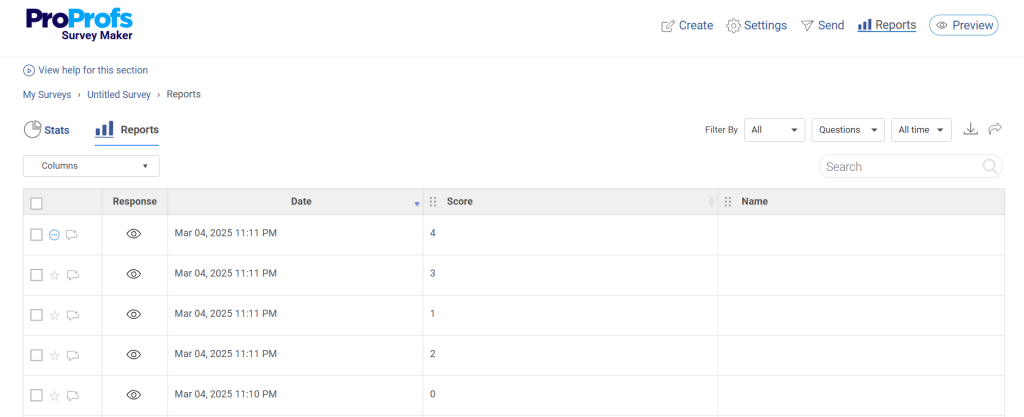Expand the All time filter dropdown

pos(920,130)
